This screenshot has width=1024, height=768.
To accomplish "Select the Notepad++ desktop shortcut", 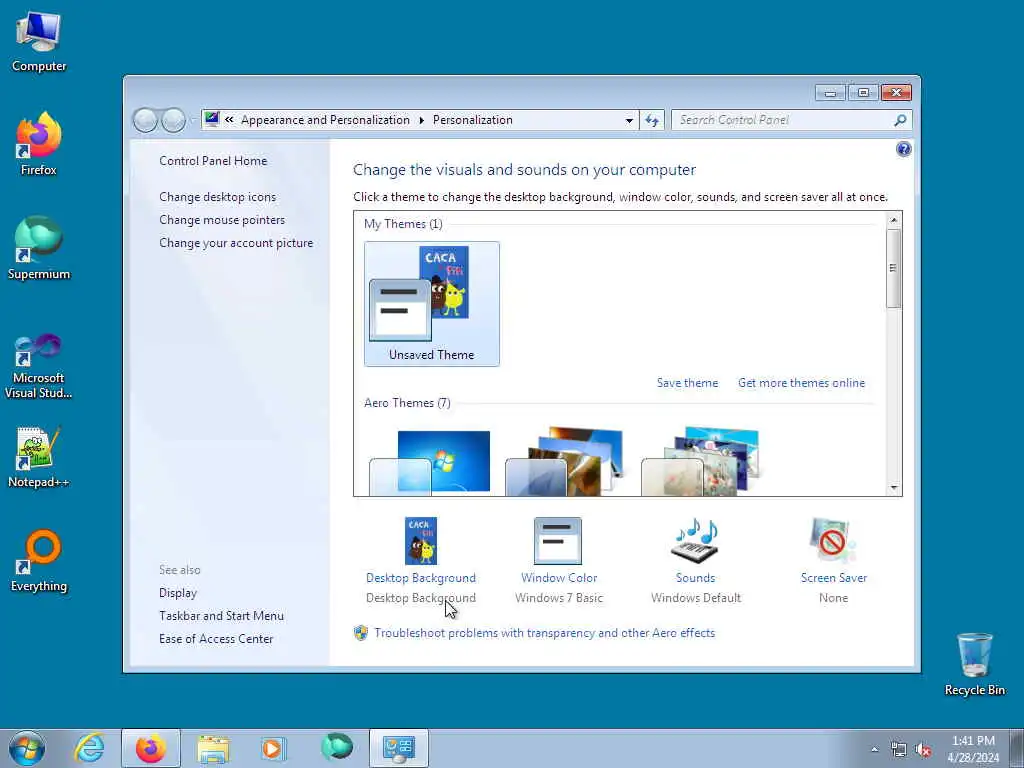I will click(39, 457).
